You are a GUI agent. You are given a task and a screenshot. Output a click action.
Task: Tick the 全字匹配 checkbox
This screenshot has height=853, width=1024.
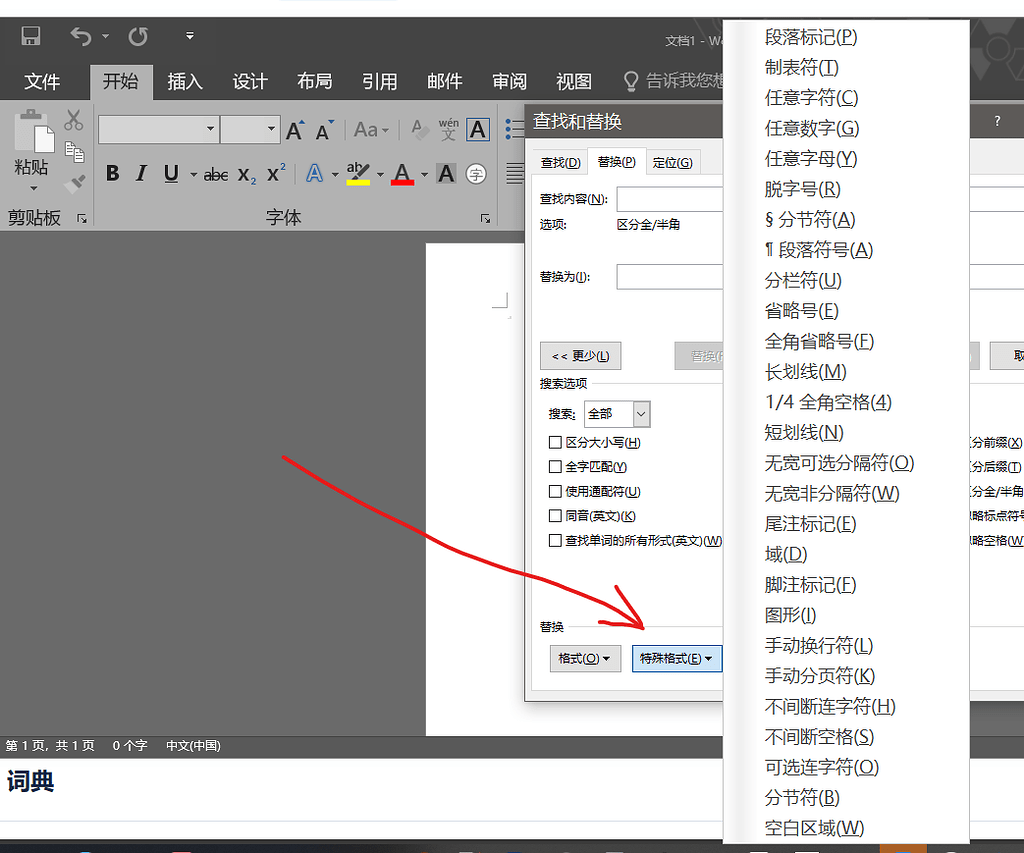pos(555,466)
